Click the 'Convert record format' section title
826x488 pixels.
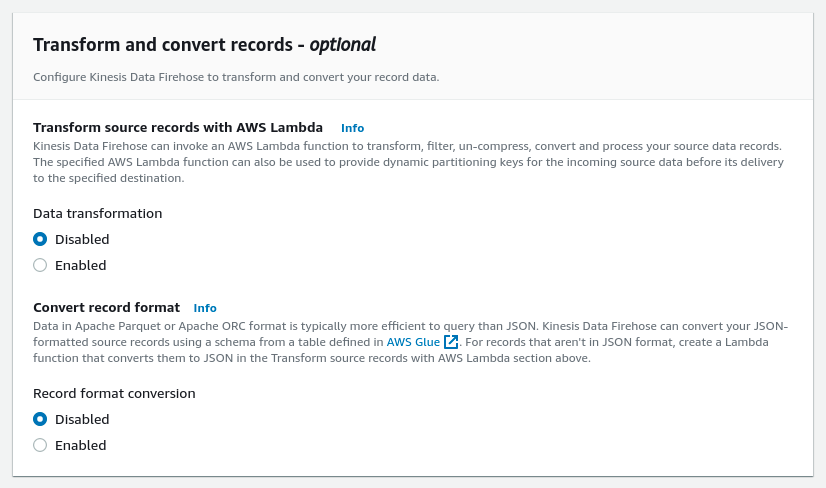106,307
